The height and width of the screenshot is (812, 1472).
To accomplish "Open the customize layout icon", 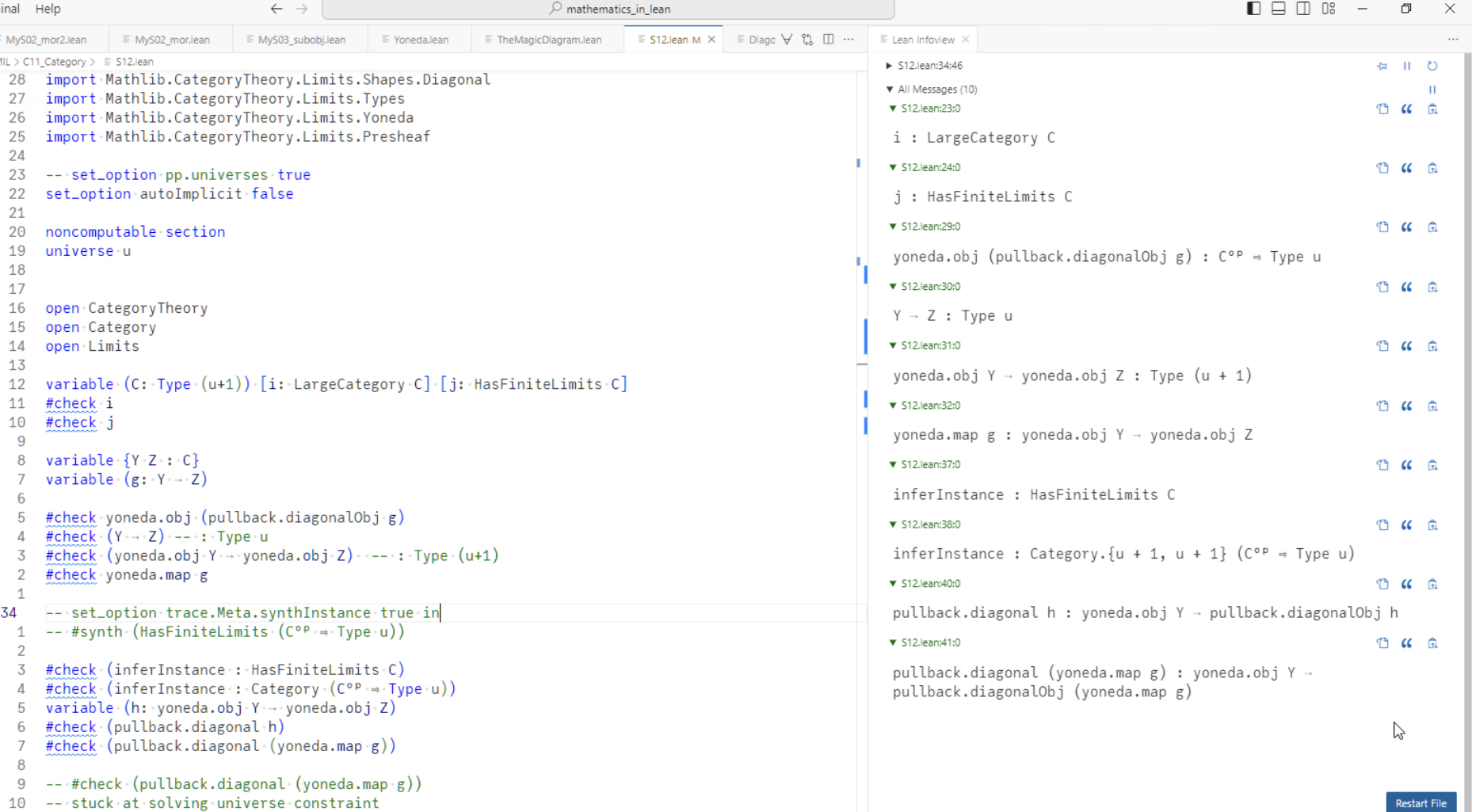I will point(1329,9).
